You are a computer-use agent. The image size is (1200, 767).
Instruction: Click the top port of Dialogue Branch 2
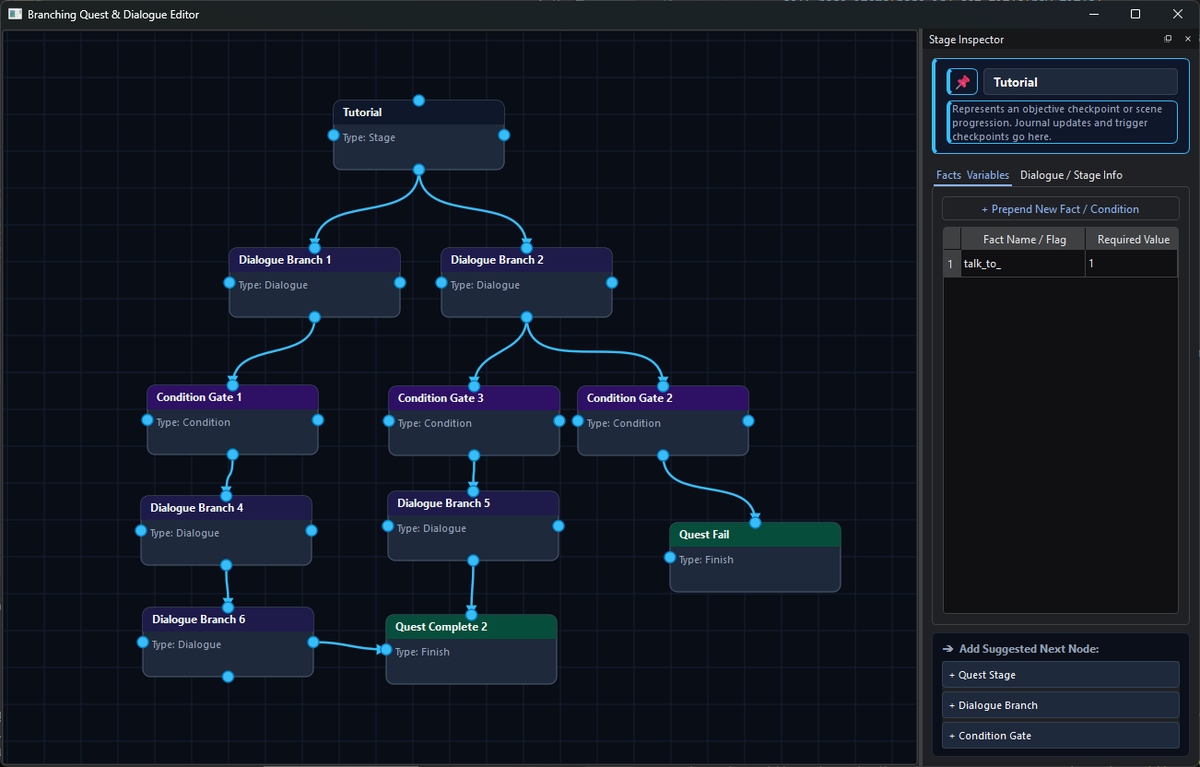coord(527,248)
